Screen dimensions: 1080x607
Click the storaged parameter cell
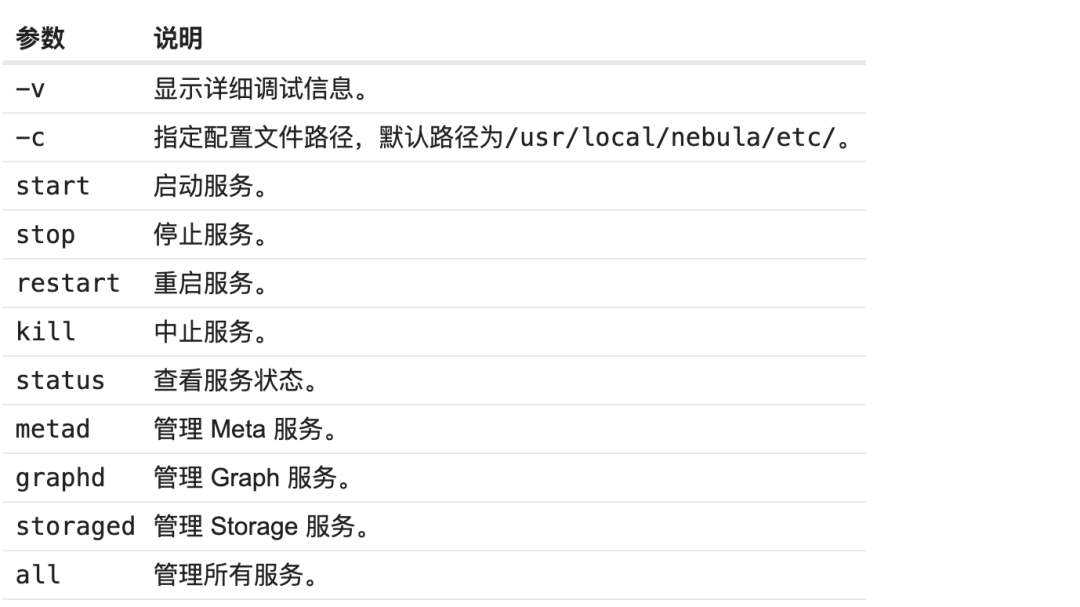75,526
